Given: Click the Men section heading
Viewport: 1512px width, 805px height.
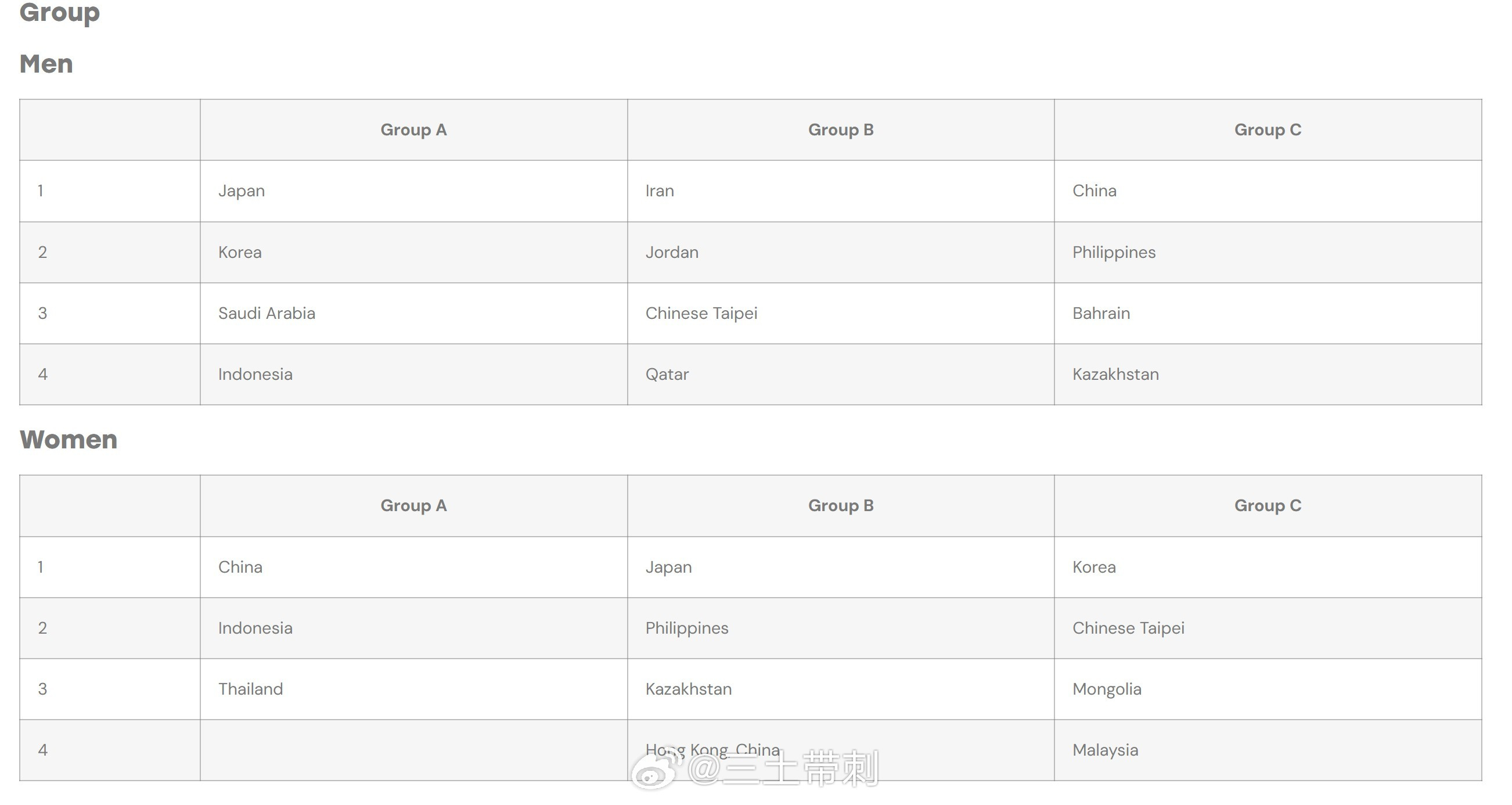Looking at the screenshot, I should (46, 64).
